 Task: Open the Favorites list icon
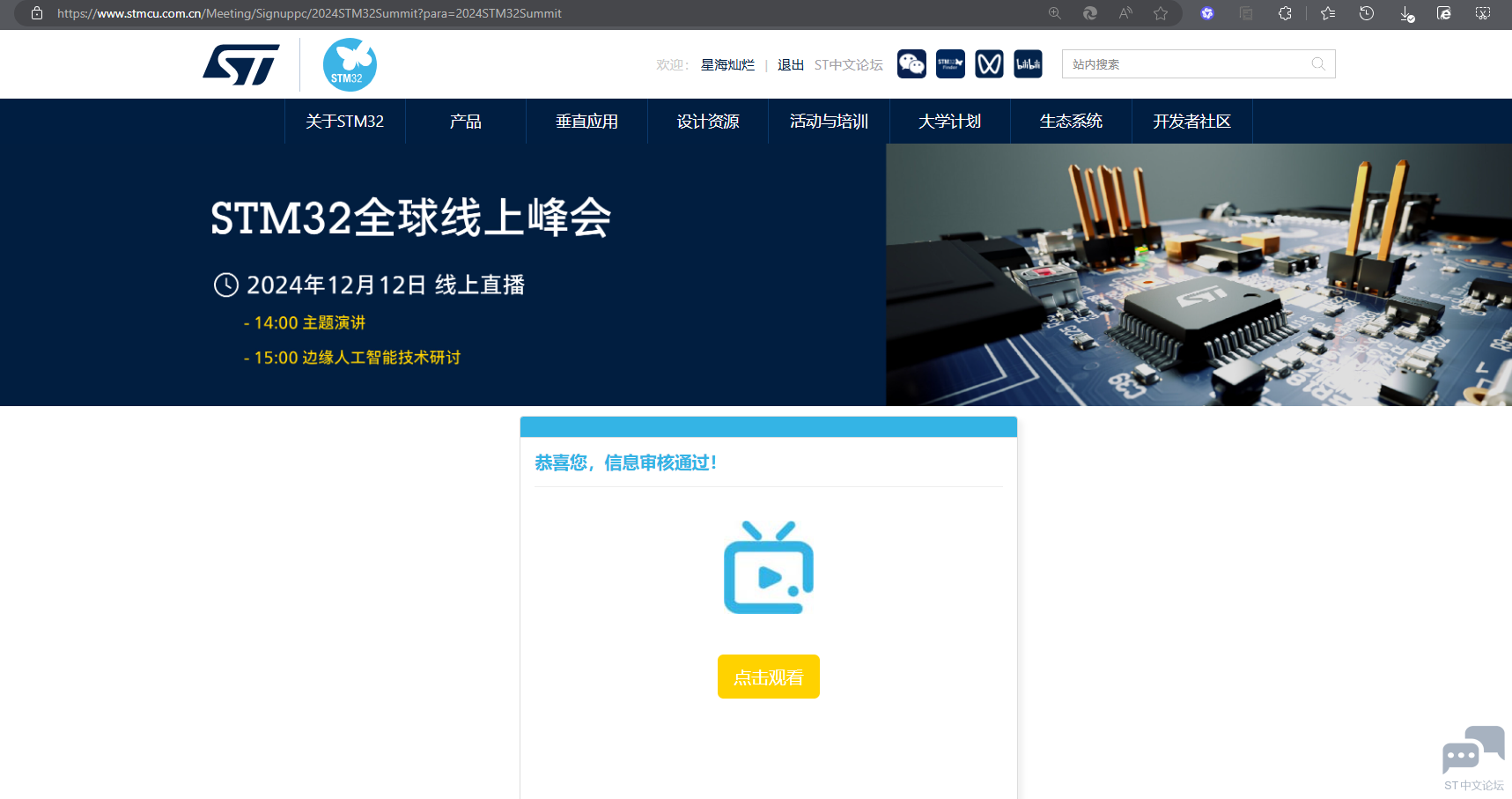pos(1328,13)
